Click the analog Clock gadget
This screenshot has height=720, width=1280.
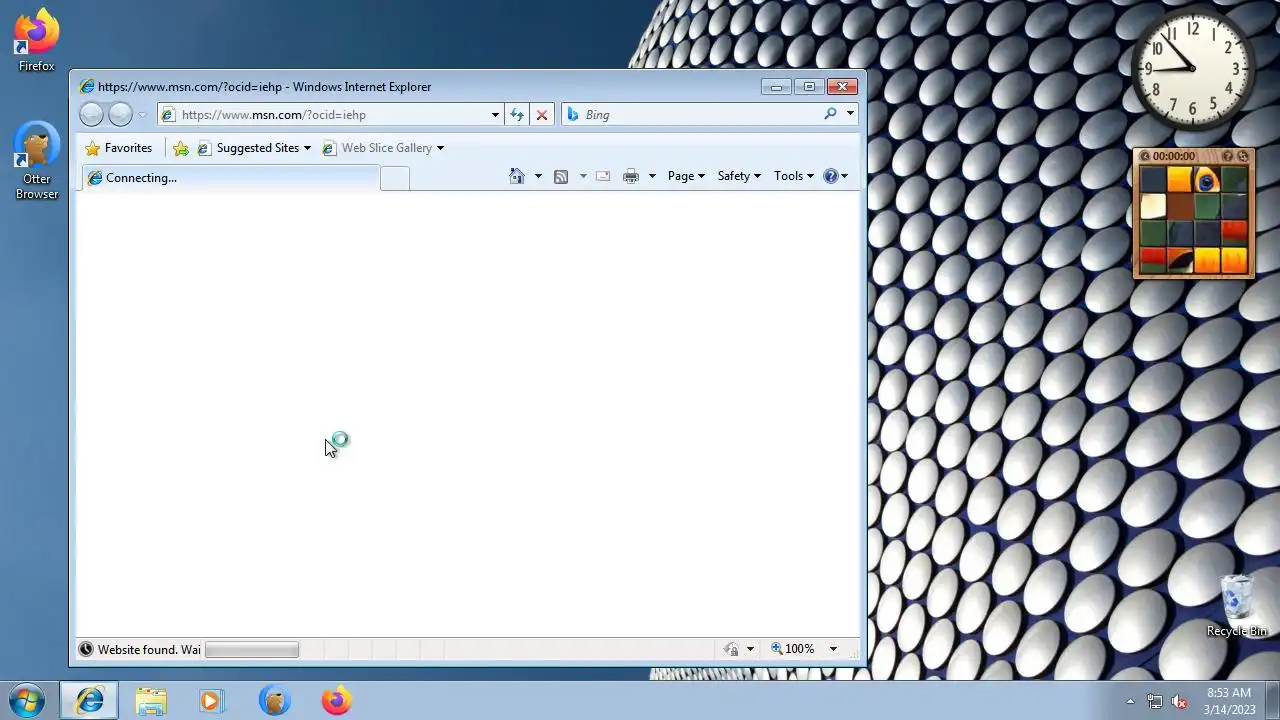[1193, 68]
